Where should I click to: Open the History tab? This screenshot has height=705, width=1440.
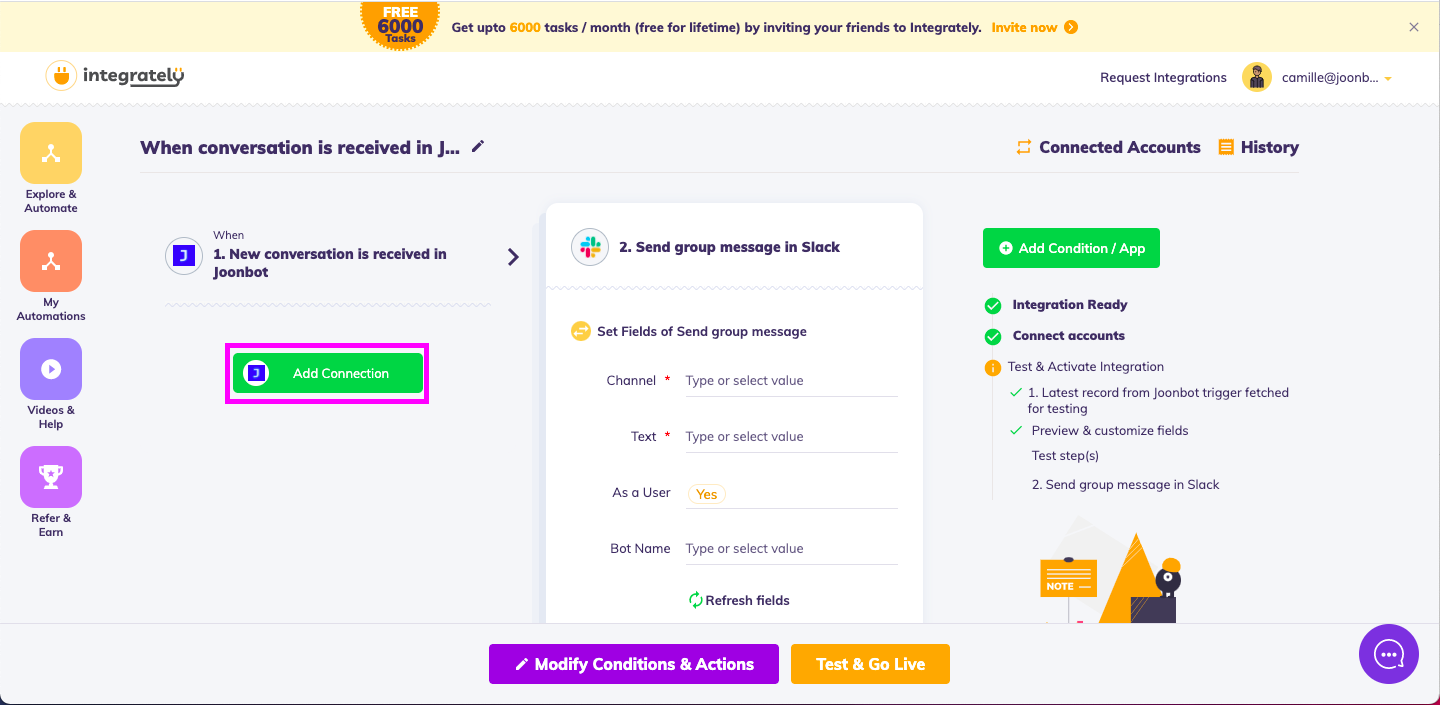pyautogui.click(x=1258, y=147)
